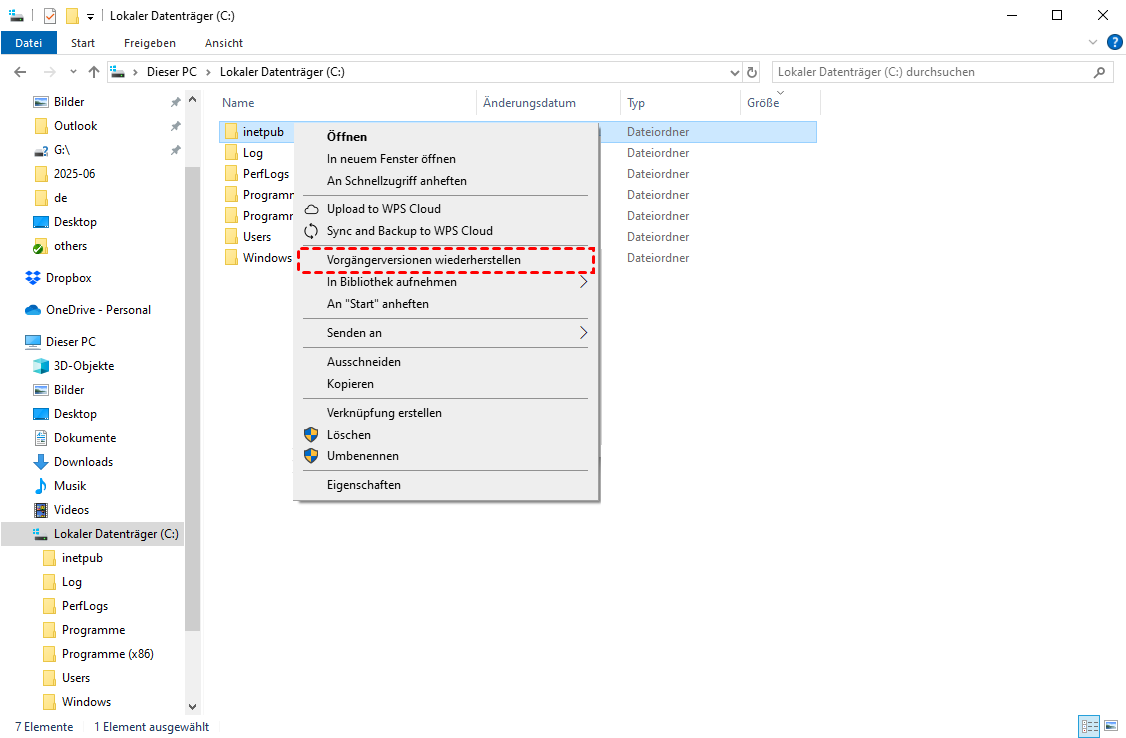Choose Vorgängerversionen wiederherstellen
The width and height of the screenshot is (1126, 738).
446,260
